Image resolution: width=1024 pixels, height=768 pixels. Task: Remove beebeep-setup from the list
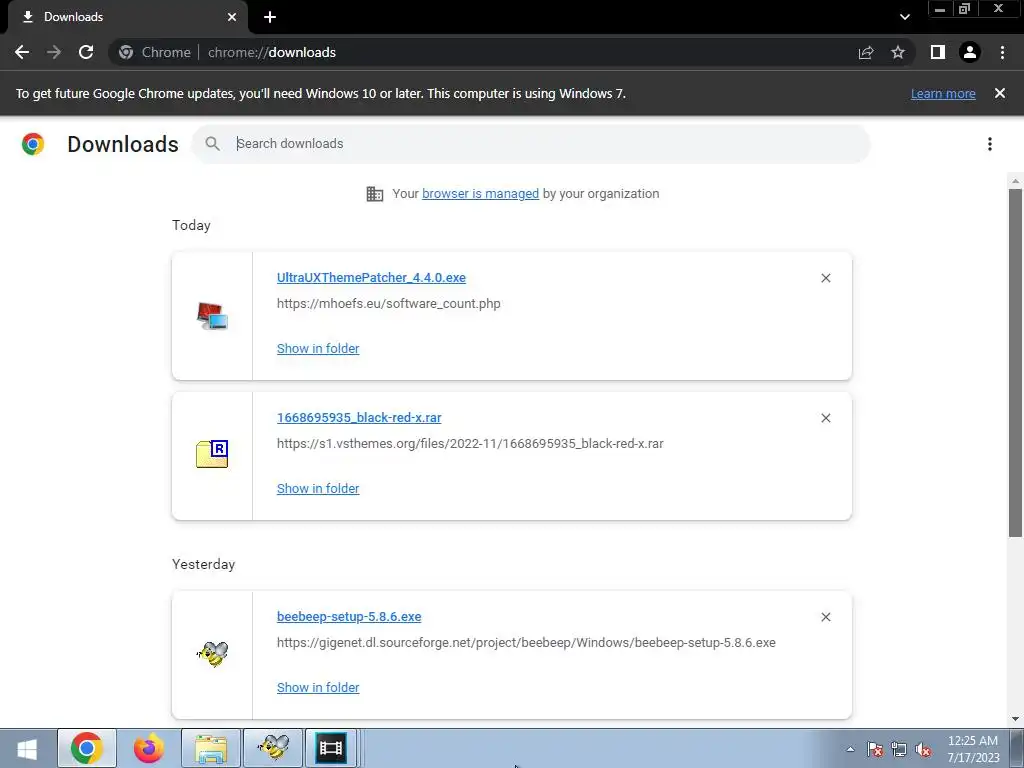coord(825,617)
